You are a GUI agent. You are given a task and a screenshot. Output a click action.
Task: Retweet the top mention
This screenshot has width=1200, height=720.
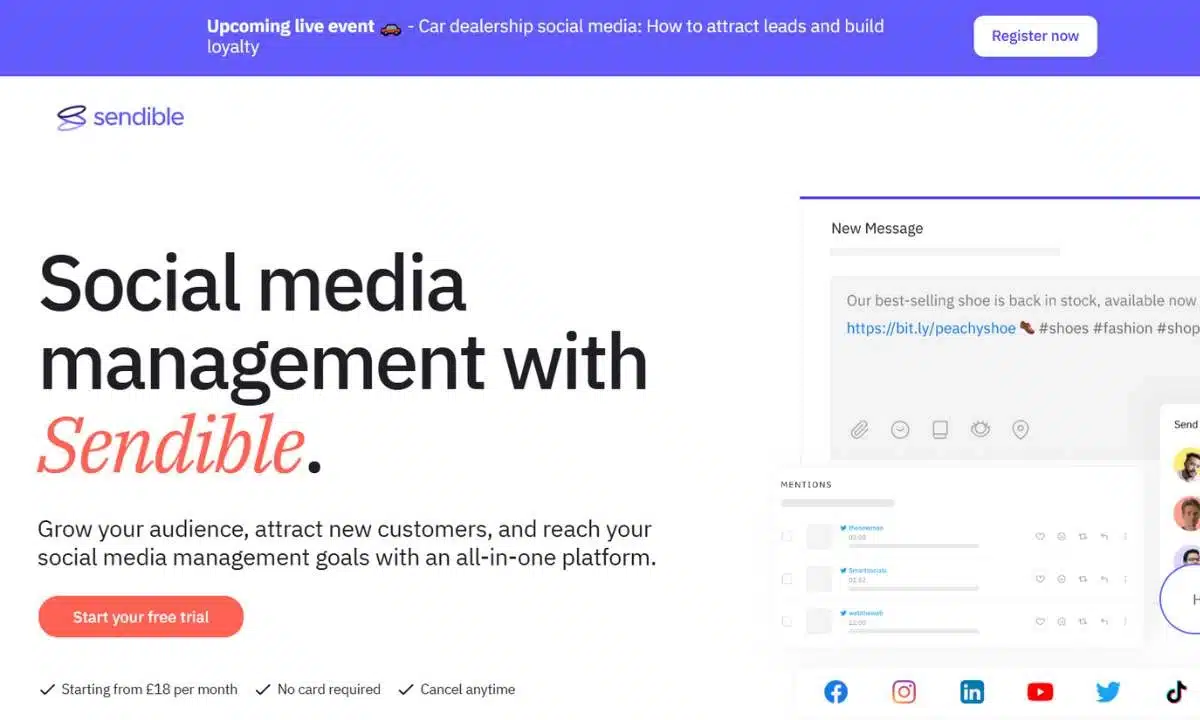(1083, 537)
